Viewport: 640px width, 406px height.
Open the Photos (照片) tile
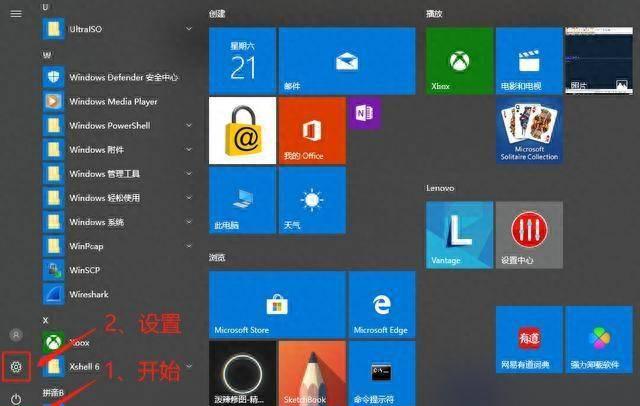(599, 61)
